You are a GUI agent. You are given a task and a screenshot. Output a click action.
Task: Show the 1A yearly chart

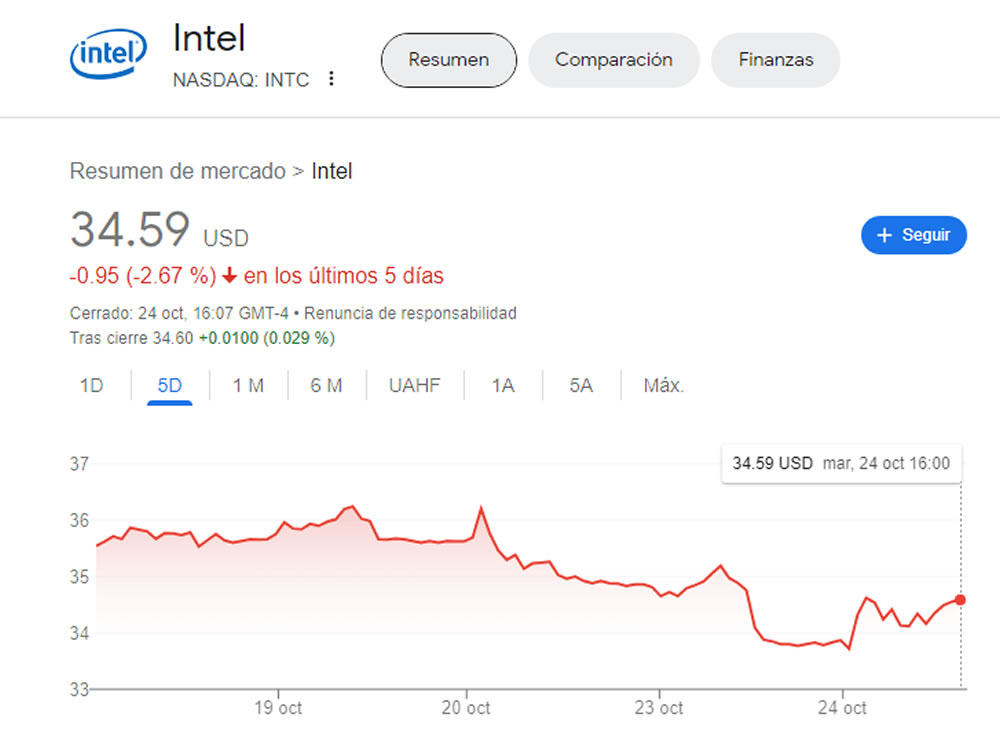503,385
